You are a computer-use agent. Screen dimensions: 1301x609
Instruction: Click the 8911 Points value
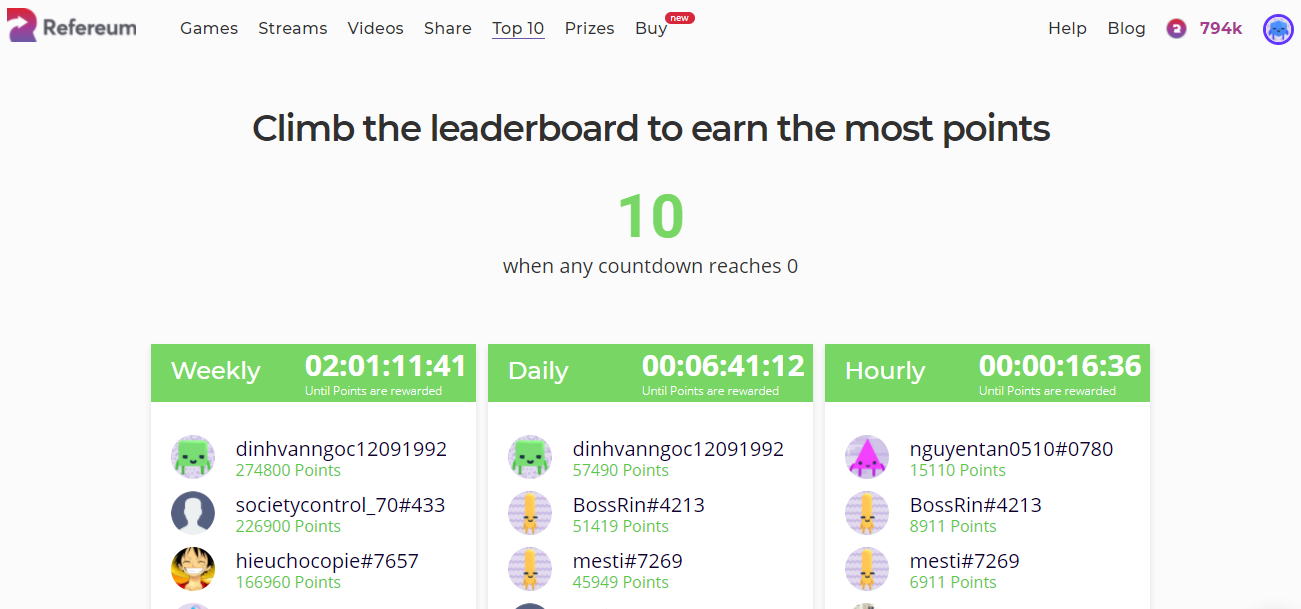953,526
